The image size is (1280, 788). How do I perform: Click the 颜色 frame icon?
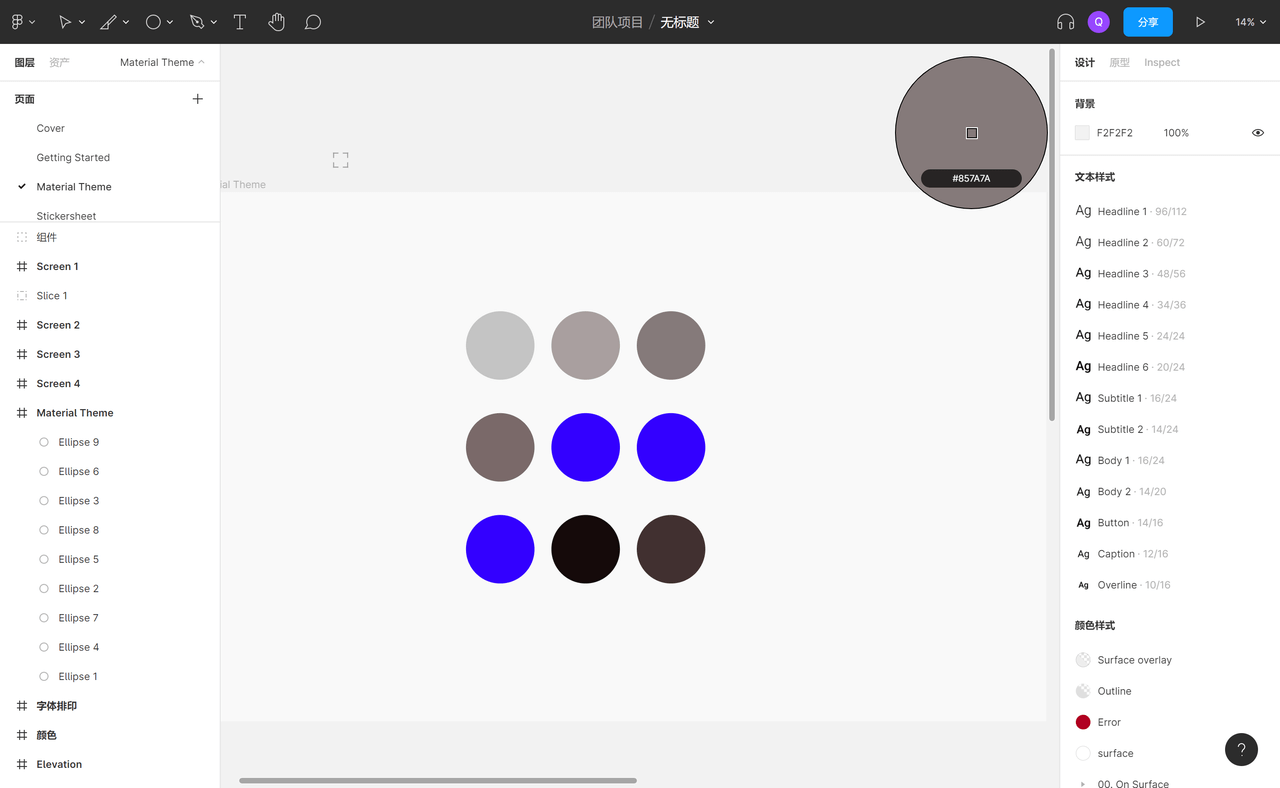(22, 735)
